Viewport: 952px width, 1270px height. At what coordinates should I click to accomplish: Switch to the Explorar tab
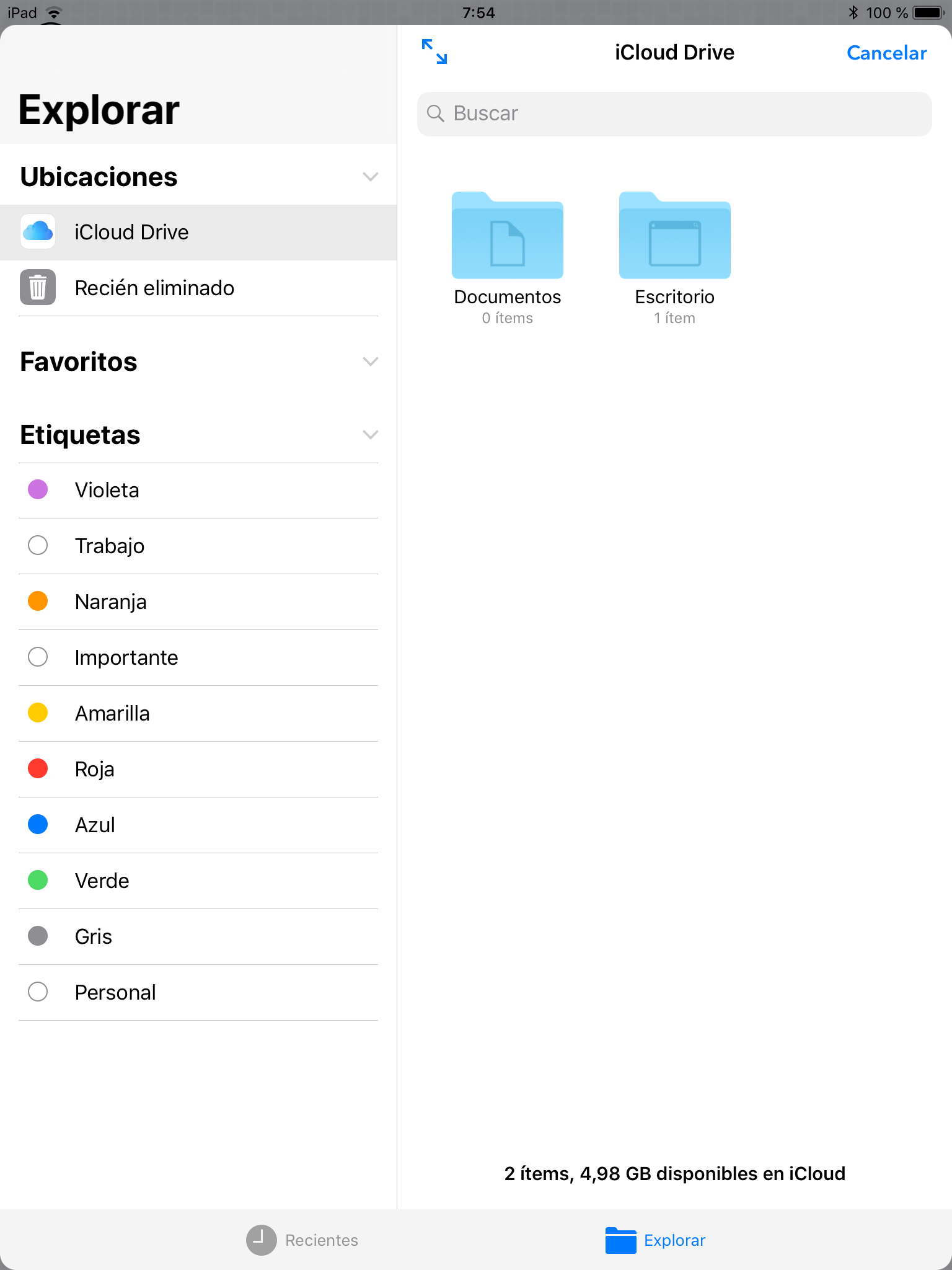pos(655,1240)
